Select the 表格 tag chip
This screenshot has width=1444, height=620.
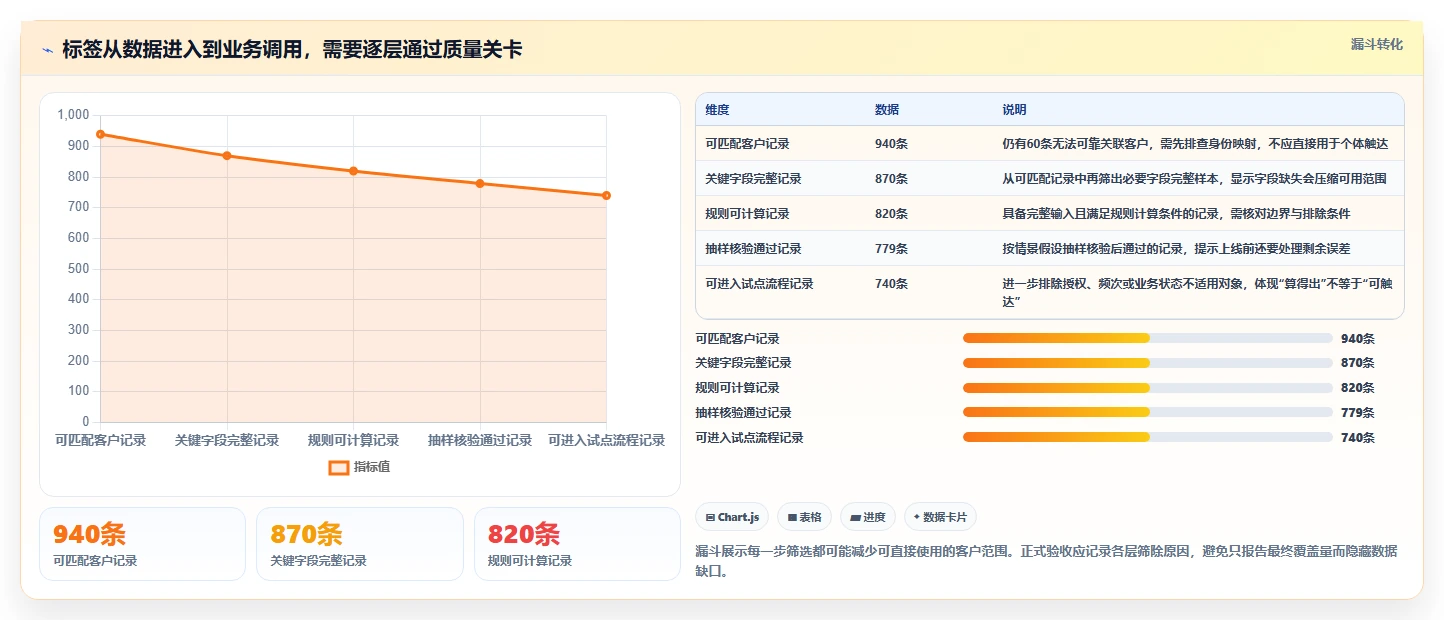click(805, 517)
